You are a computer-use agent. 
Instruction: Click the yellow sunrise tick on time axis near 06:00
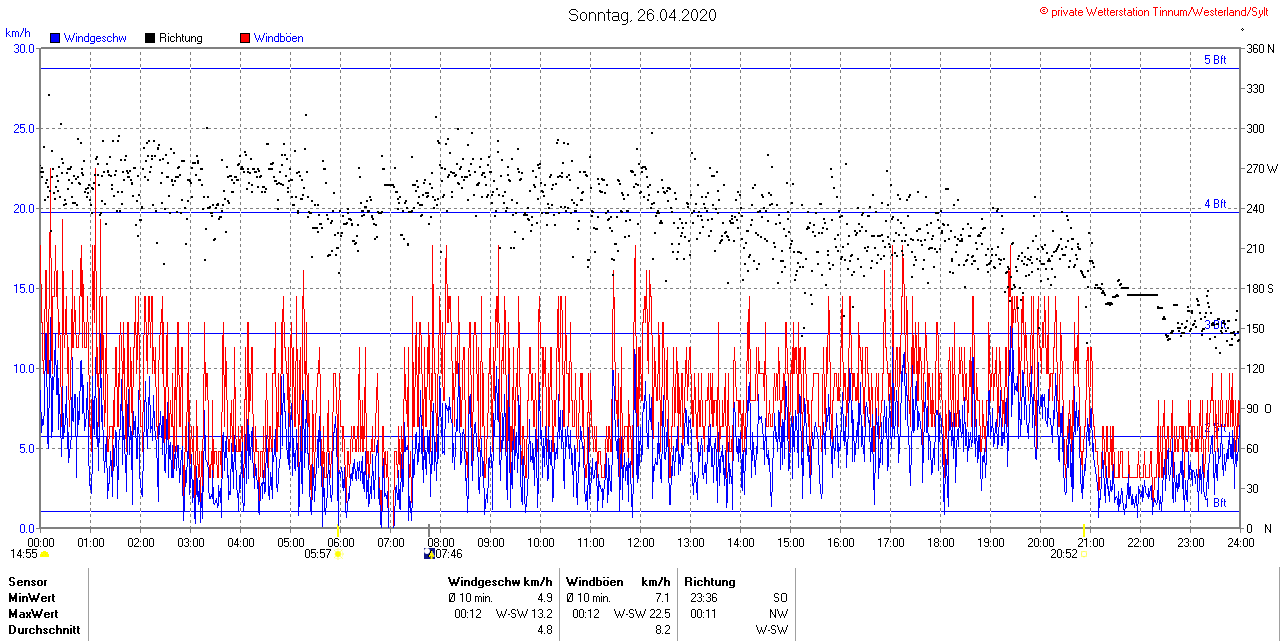coord(339,530)
